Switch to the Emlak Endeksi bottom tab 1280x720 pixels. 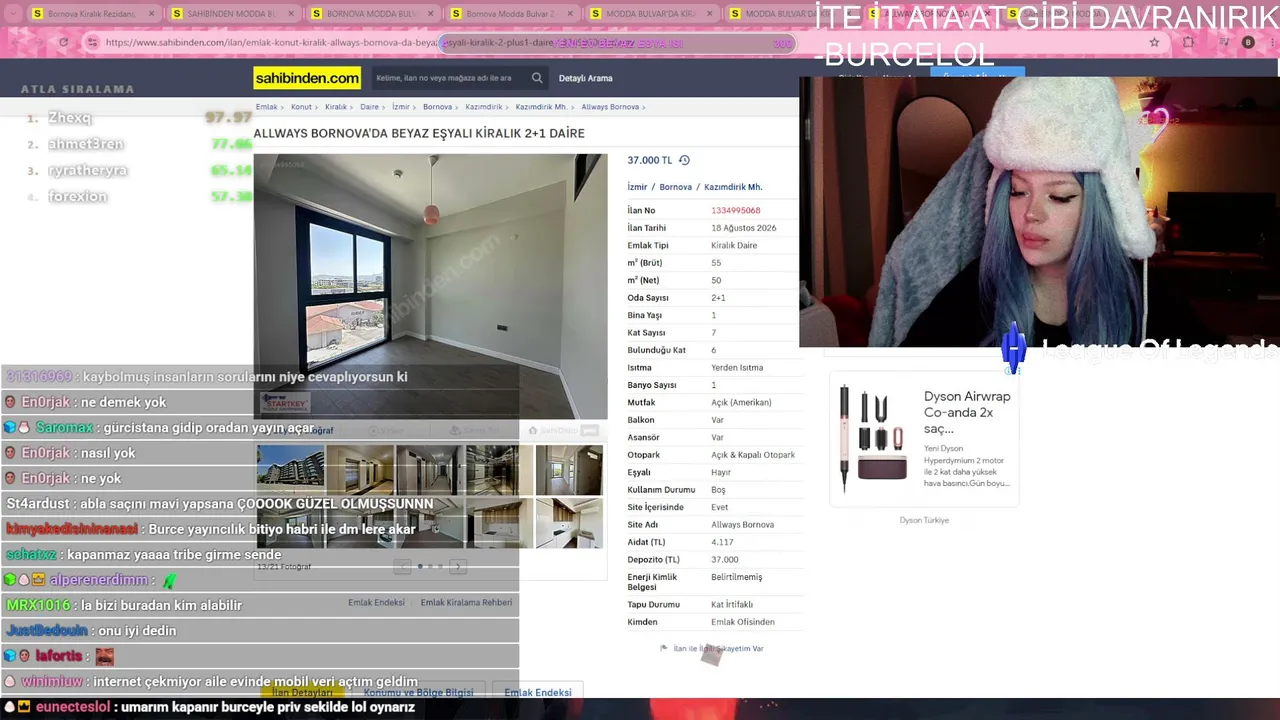pyautogui.click(x=538, y=692)
